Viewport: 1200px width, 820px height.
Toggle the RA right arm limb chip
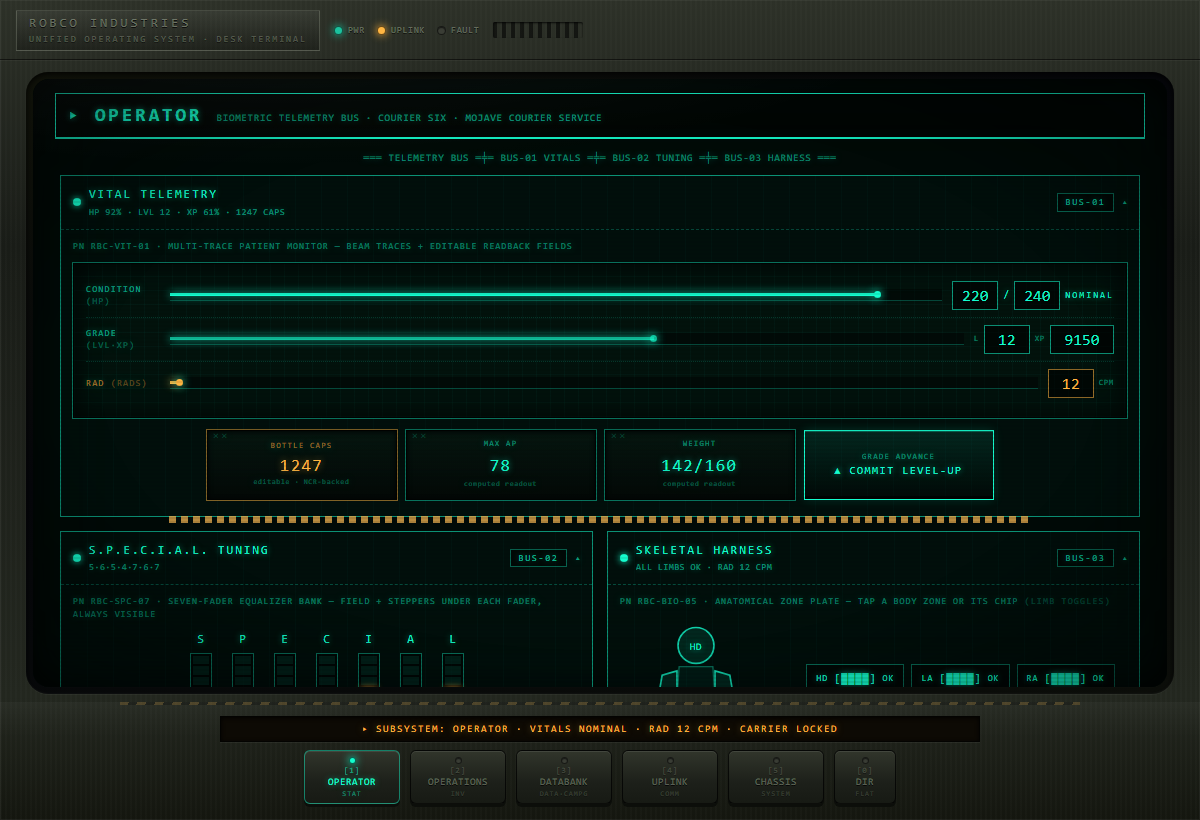pos(1066,678)
